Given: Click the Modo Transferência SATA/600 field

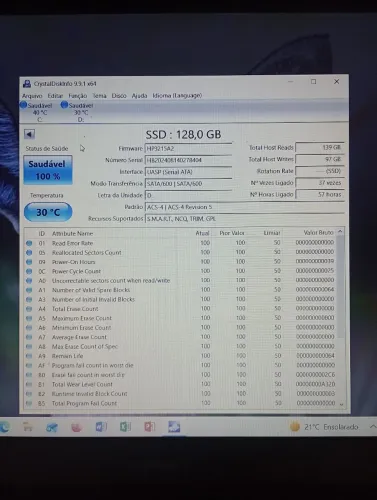Looking at the screenshot, I should [x=188, y=184].
